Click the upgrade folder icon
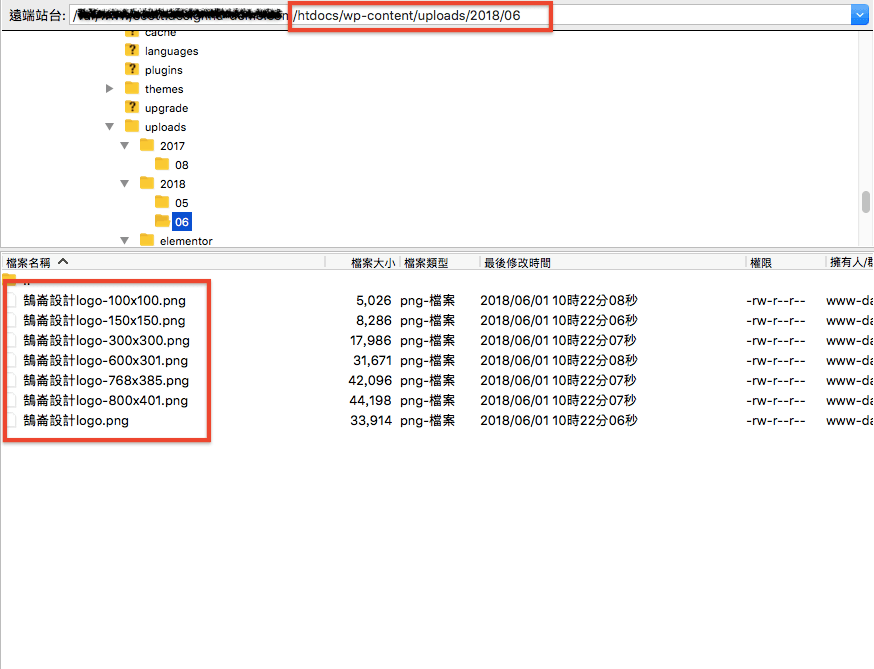This screenshot has height=669, width=874. pyautogui.click(x=131, y=108)
